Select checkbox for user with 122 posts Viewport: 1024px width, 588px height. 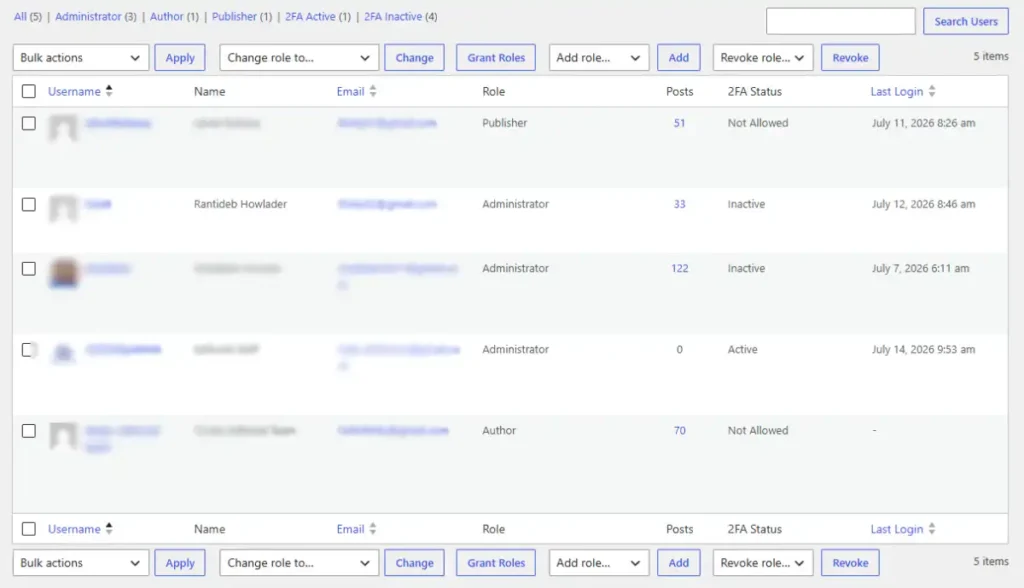[x=29, y=269]
